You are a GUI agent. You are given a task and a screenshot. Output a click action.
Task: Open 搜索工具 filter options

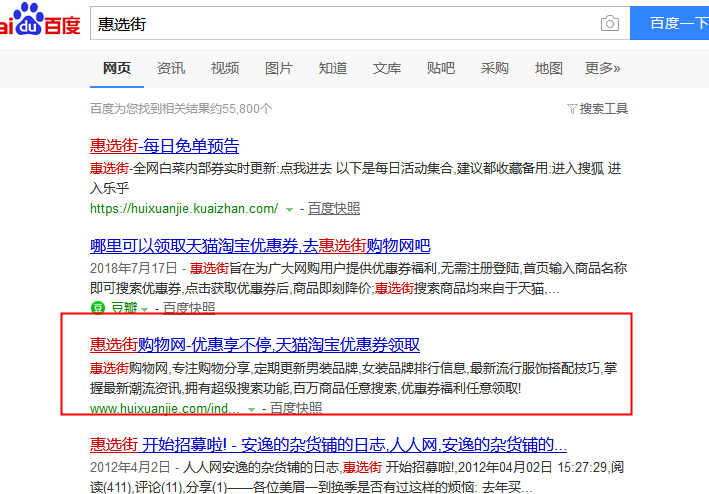click(x=597, y=109)
